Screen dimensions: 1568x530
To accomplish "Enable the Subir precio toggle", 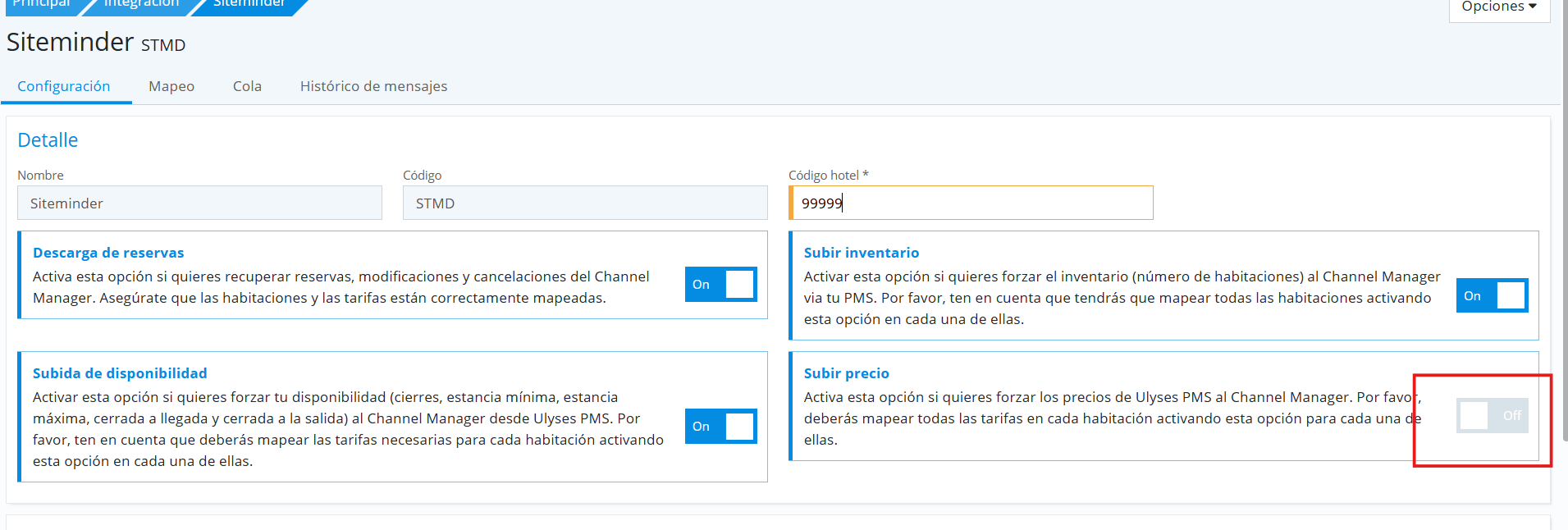I will point(1492,416).
